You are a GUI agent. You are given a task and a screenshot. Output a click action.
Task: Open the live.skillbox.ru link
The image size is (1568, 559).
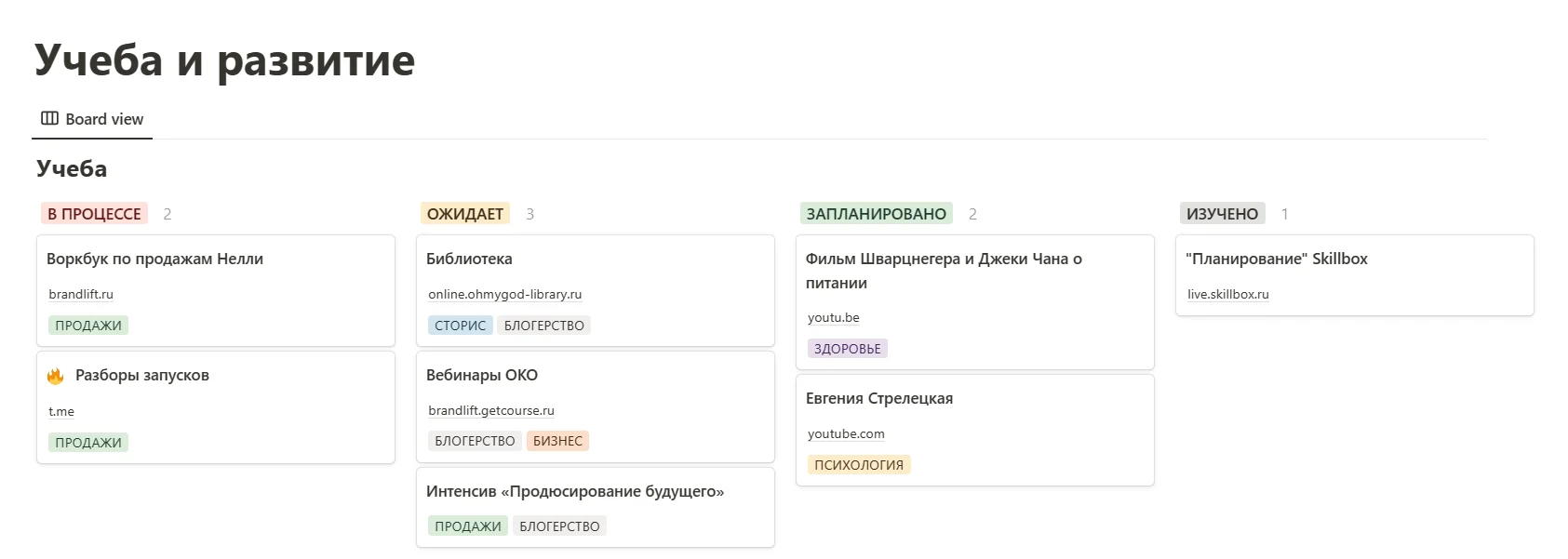pyautogui.click(x=1227, y=295)
